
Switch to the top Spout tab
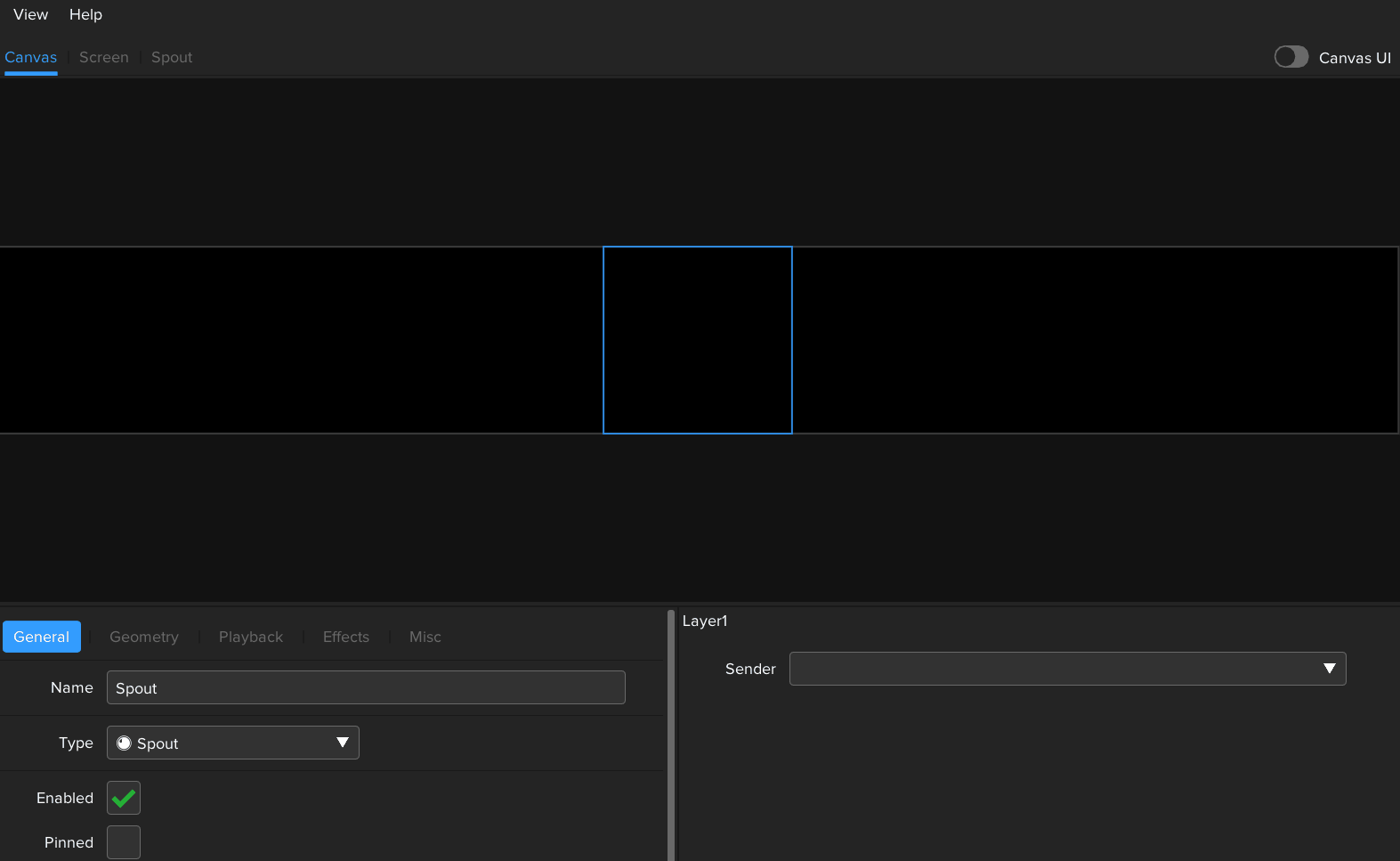tap(172, 57)
